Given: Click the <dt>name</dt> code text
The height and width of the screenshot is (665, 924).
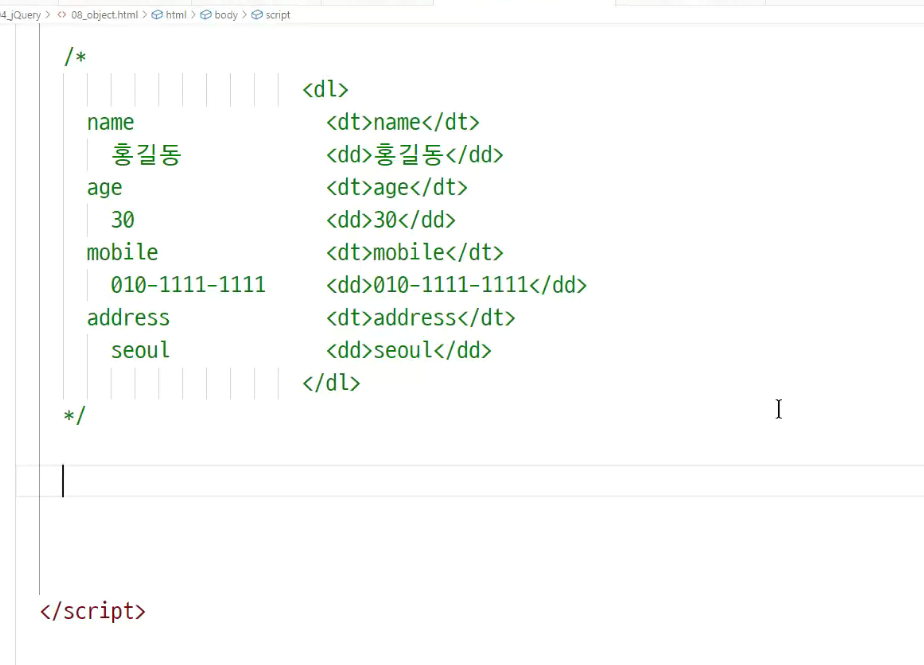Looking at the screenshot, I should tap(402, 122).
